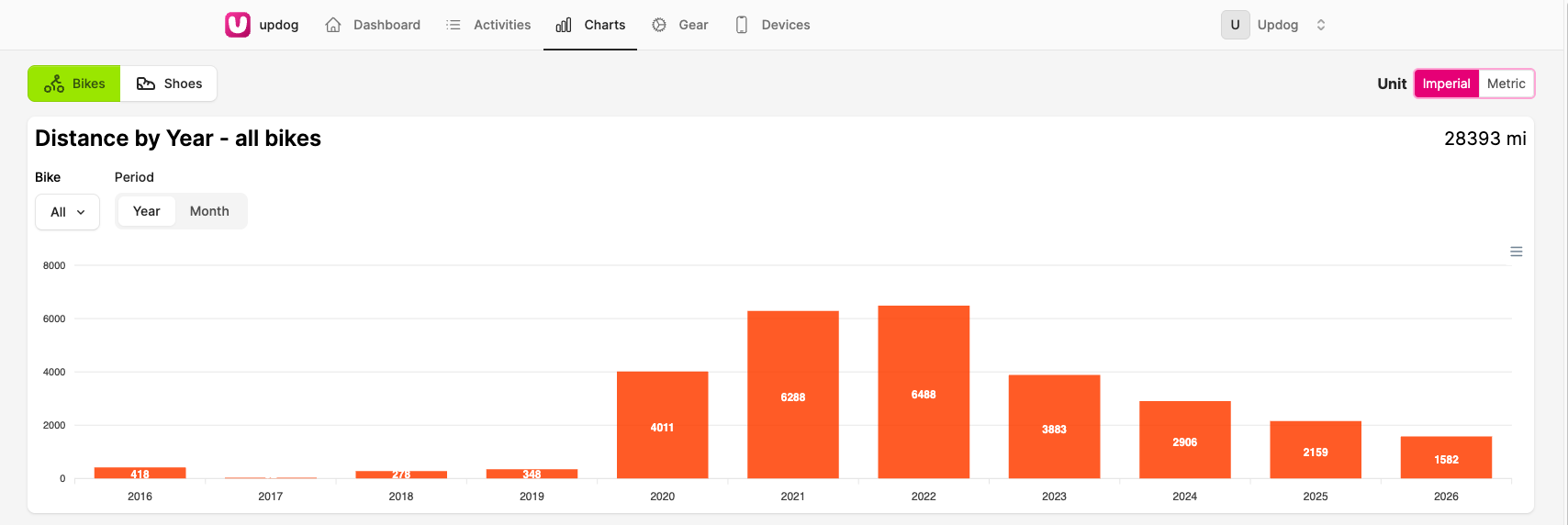Click the Updog account name
Screen dimensions: 1568x525
click(1278, 25)
